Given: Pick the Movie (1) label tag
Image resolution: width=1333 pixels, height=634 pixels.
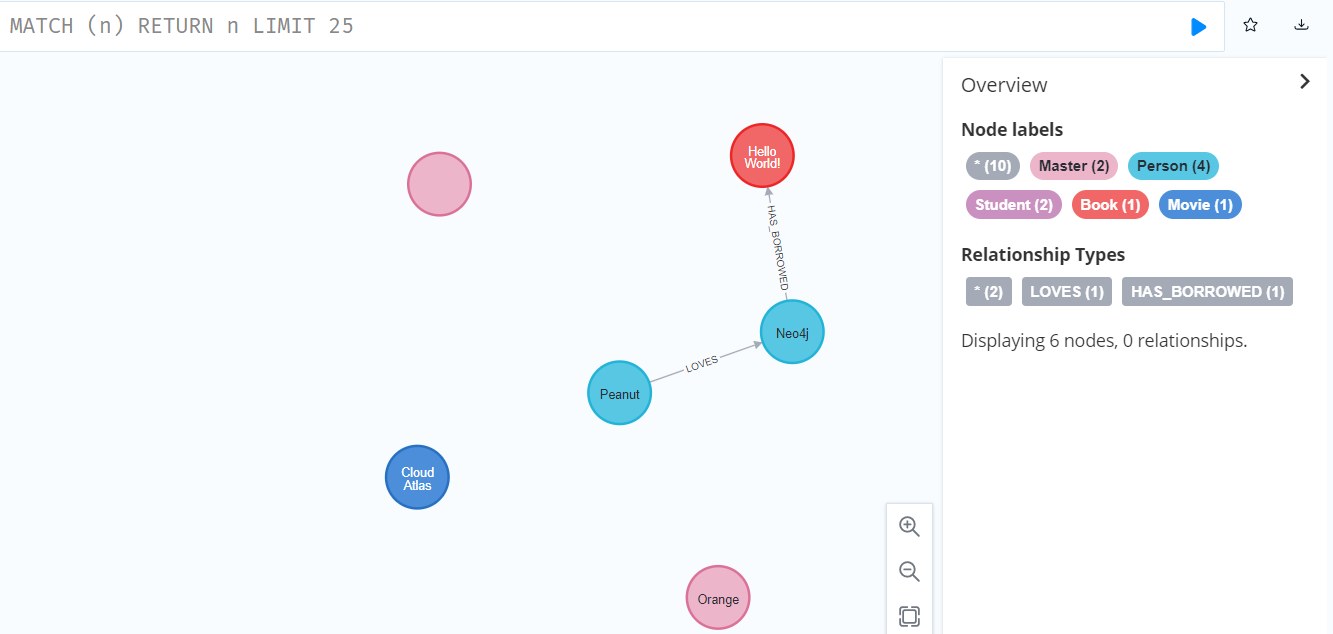Looking at the screenshot, I should point(1199,205).
